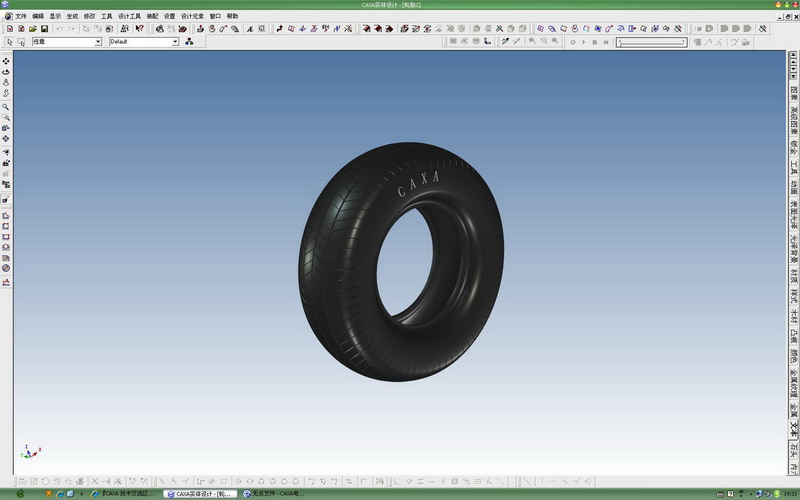Click the scene tree hierarchy icon
Viewport: 800px width, 500px height.
189,42
